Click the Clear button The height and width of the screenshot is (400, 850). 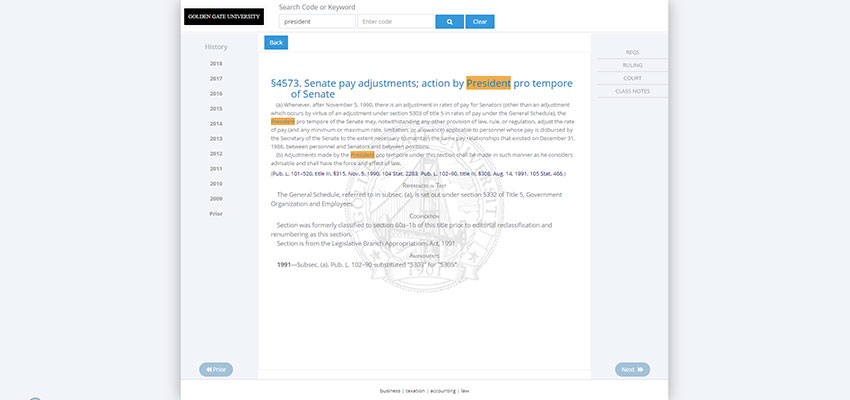[480, 22]
